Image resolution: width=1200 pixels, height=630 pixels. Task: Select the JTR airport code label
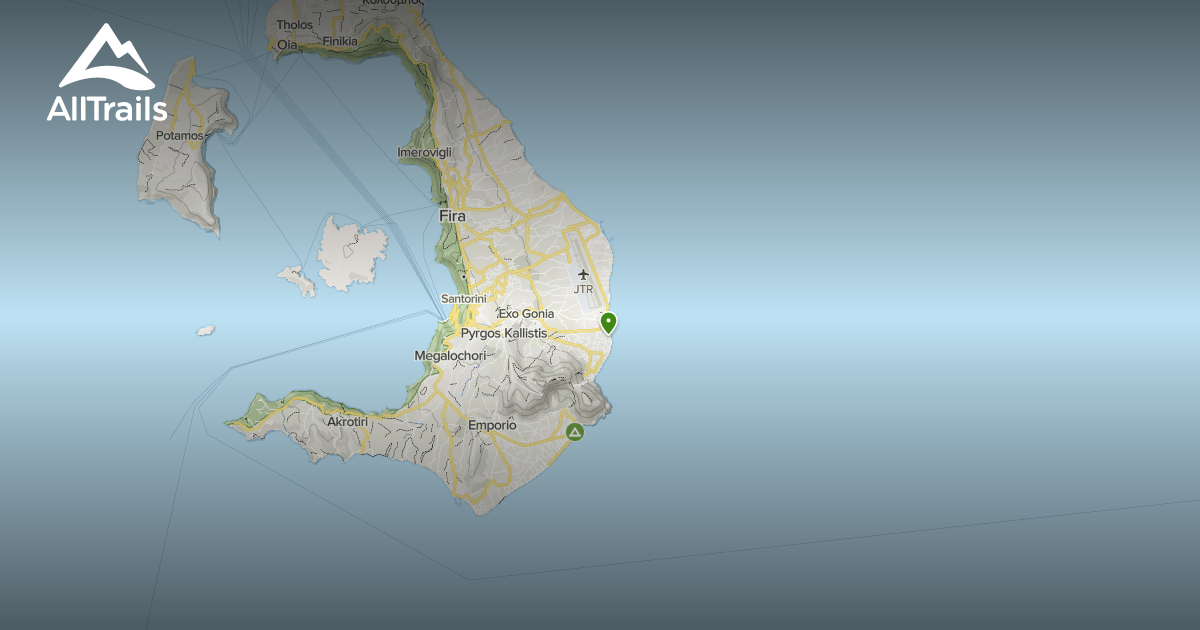coord(584,288)
